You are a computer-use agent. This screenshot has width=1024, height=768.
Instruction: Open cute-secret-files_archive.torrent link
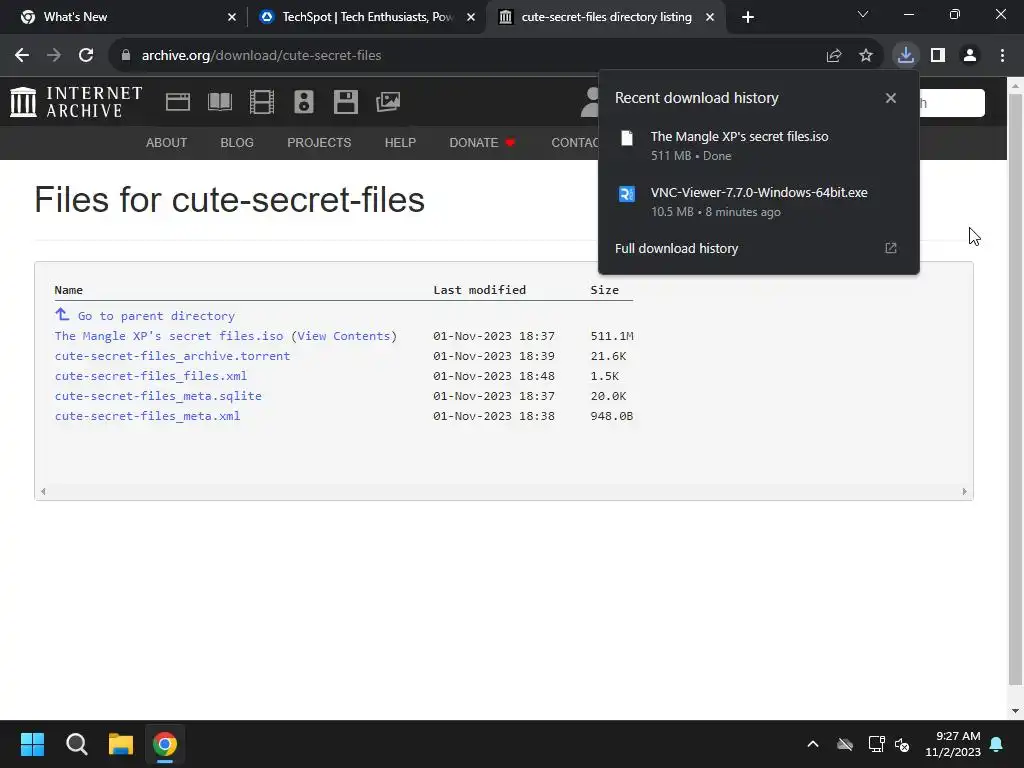pyautogui.click(x=172, y=356)
